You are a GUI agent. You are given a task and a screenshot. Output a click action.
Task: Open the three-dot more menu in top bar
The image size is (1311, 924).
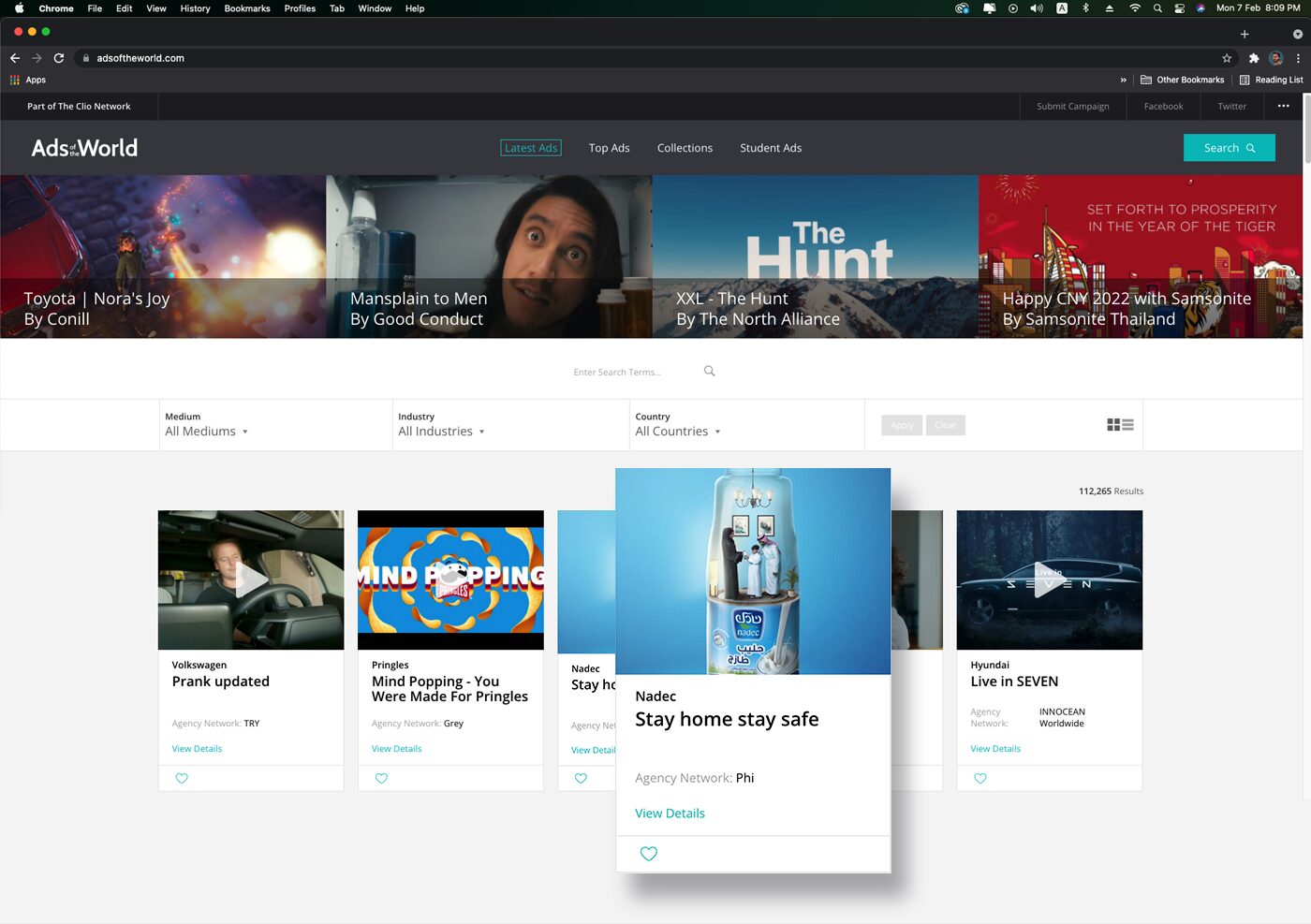pos(1284,106)
